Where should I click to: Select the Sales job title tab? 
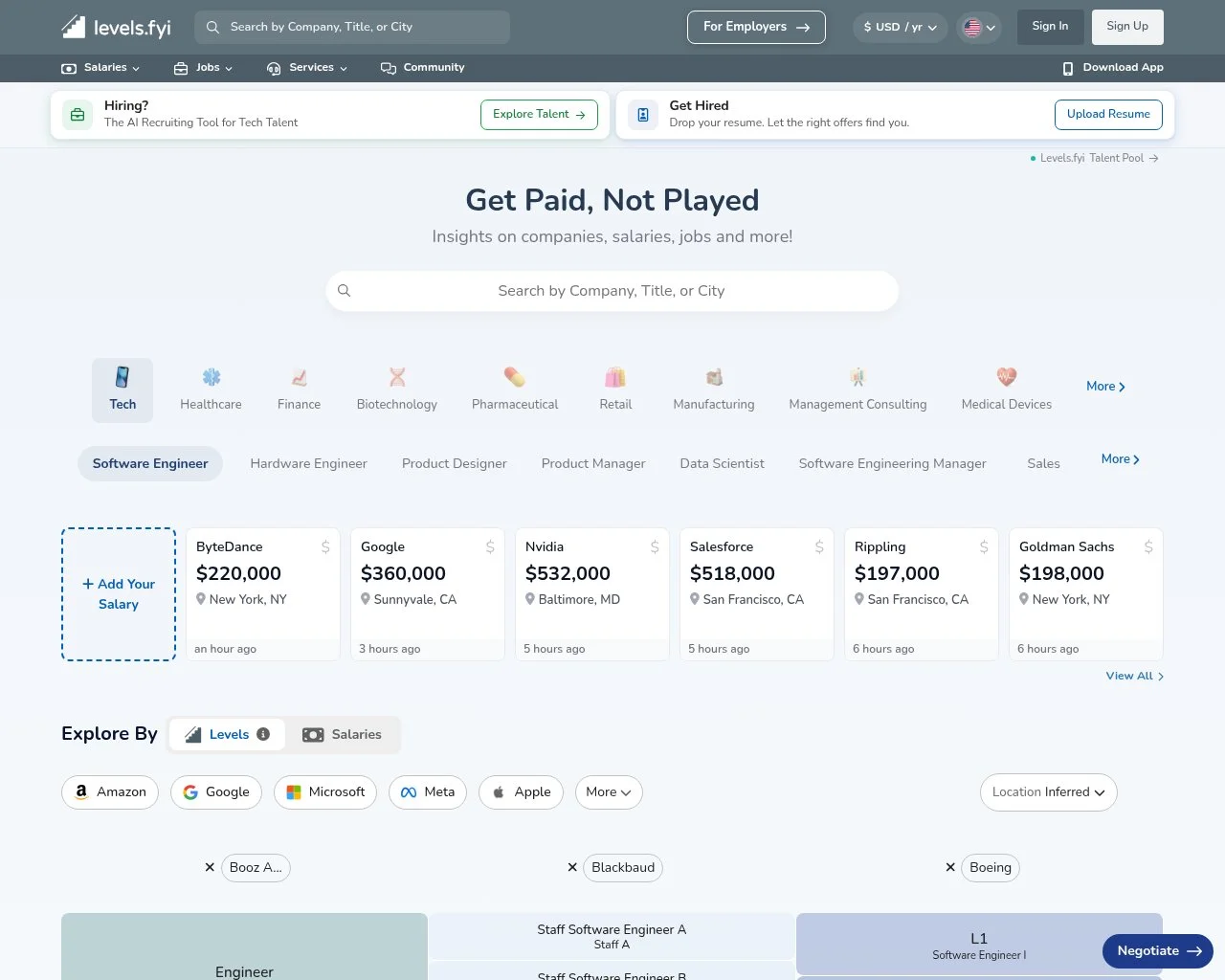point(1043,463)
